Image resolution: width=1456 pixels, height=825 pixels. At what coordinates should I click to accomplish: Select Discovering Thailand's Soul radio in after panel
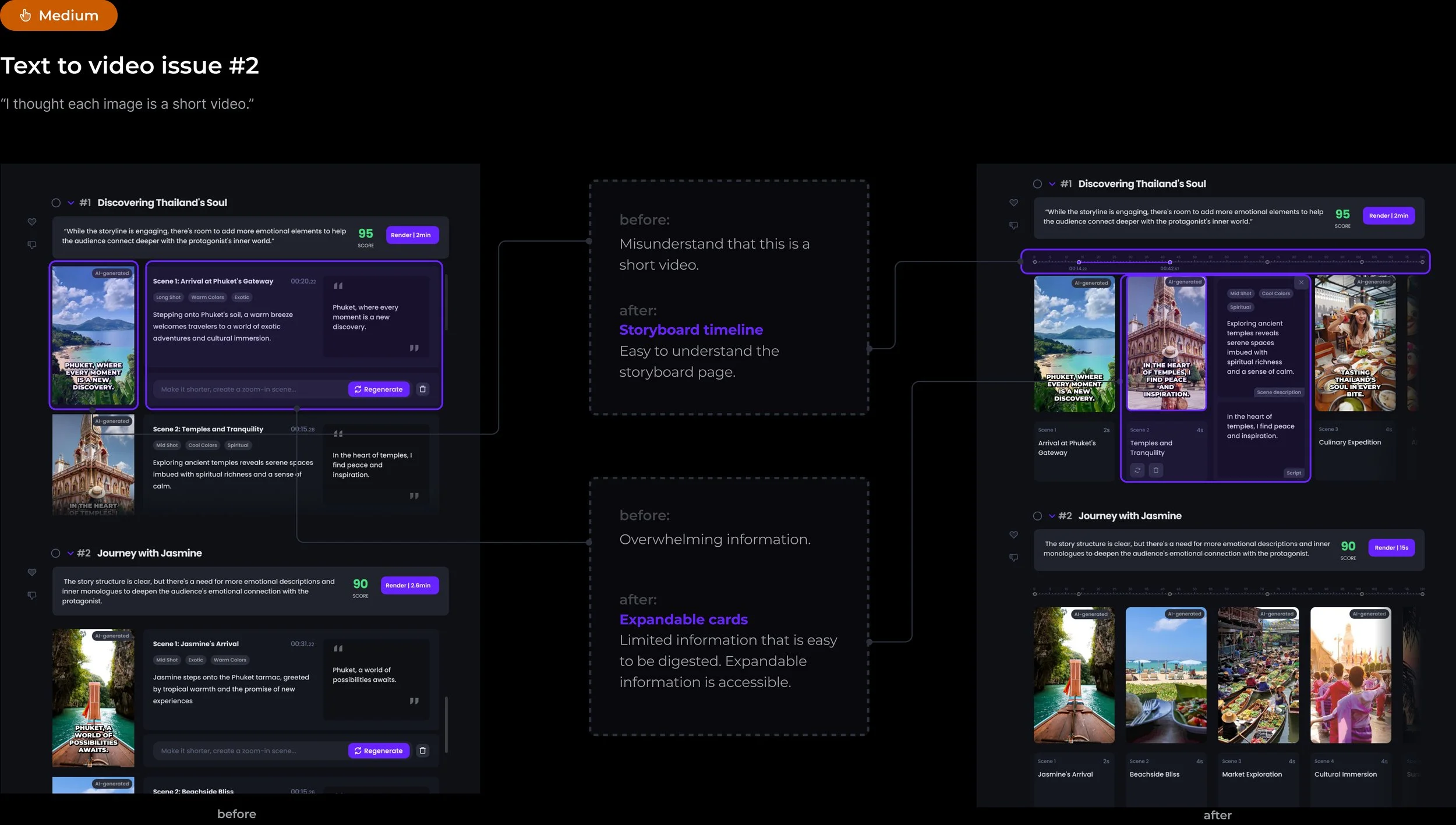coord(1037,184)
